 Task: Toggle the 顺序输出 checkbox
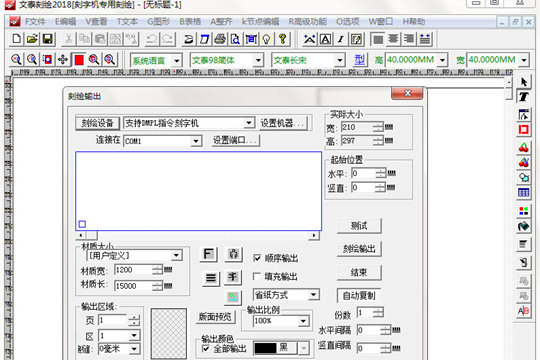(257, 258)
